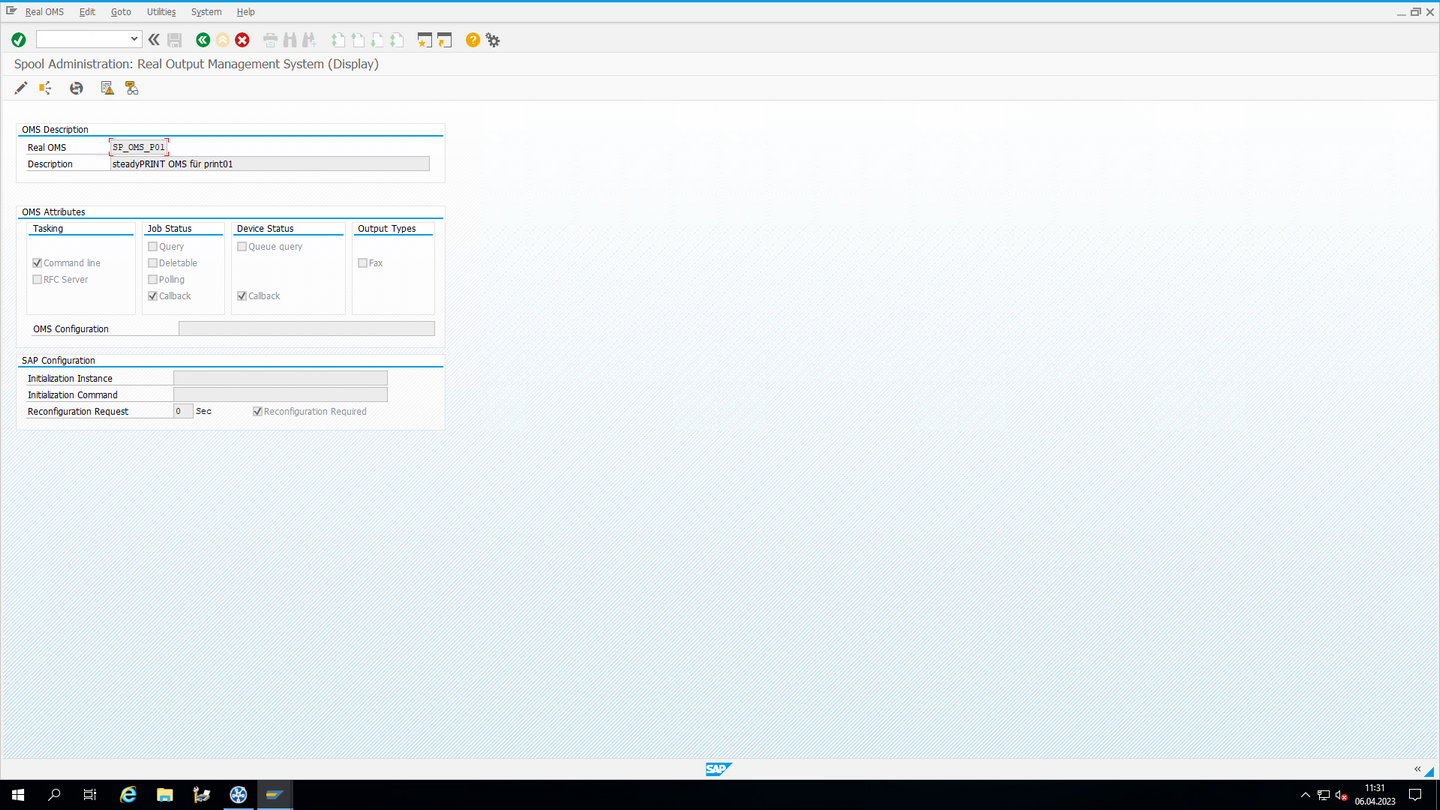1440x810 pixels.
Task: Toggle the Query checkbox under Job Status
Action: (x=153, y=247)
